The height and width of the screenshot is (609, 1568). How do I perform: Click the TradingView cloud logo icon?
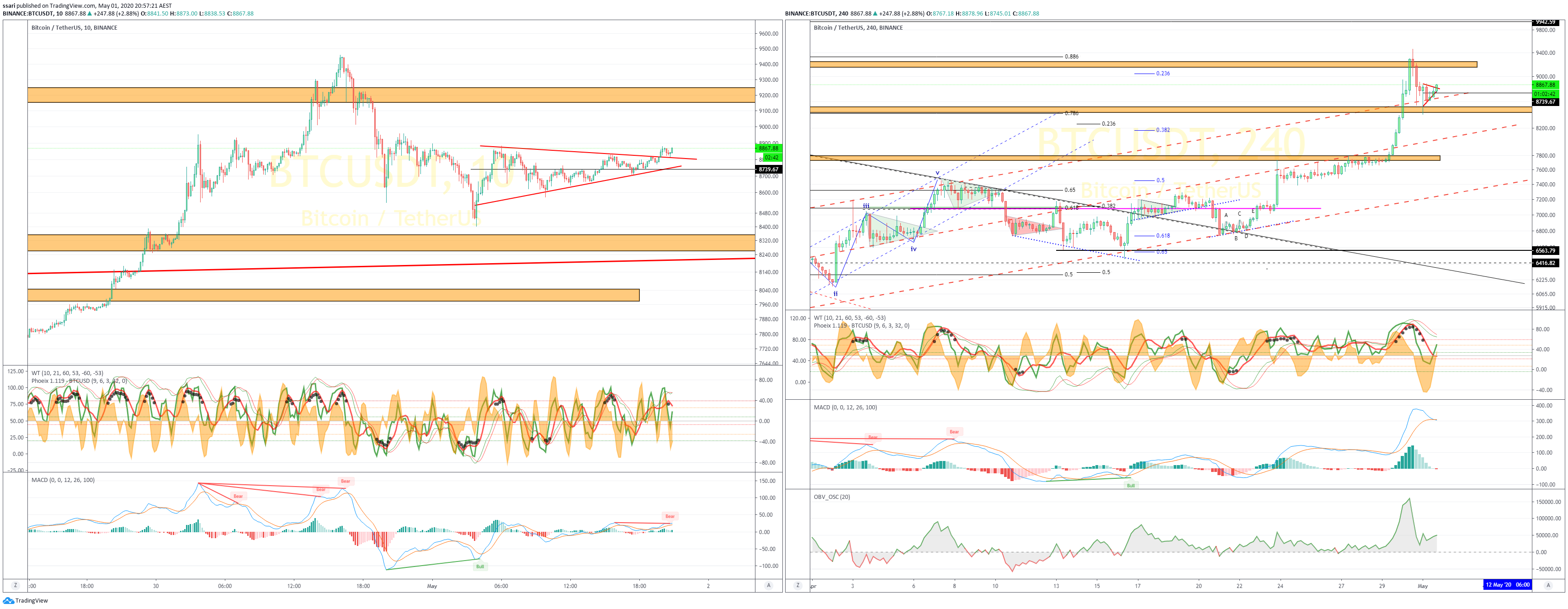[8, 600]
